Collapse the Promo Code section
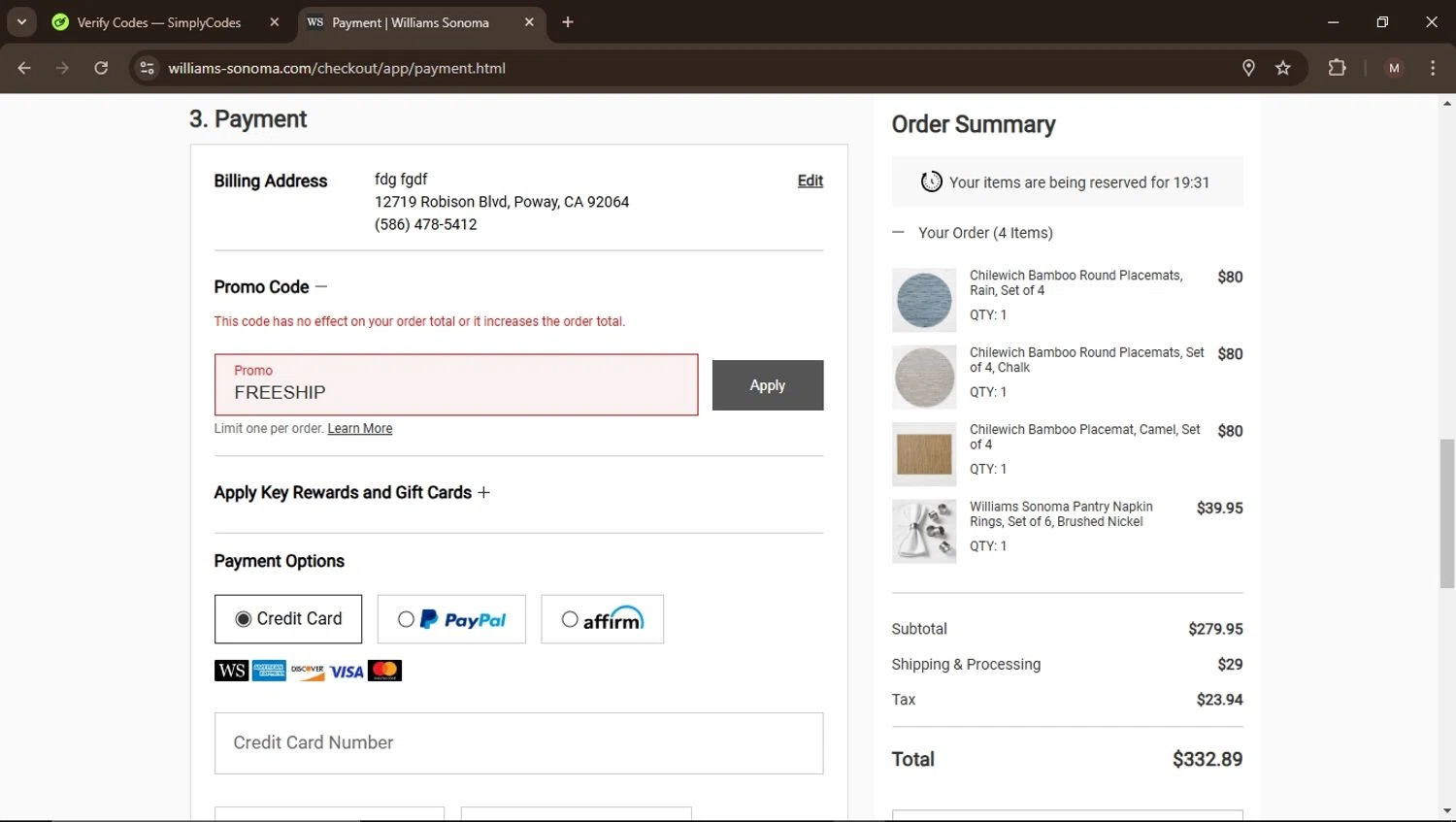Screen dimensions: 1456x822 click(321, 286)
